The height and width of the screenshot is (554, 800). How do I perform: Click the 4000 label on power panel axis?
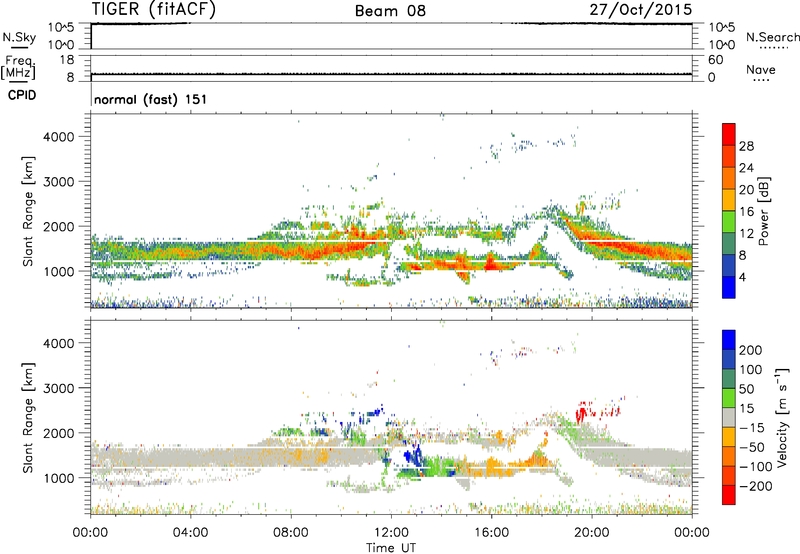(58, 137)
